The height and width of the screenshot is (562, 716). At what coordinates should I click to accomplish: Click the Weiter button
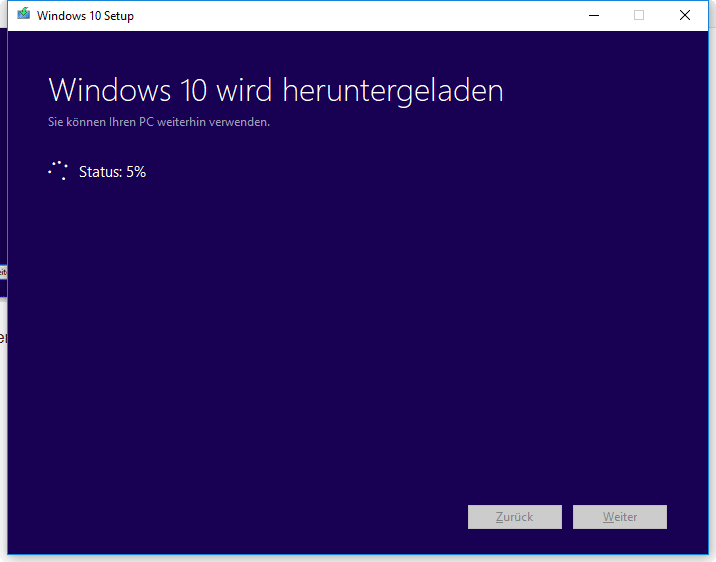coord(620,517)
